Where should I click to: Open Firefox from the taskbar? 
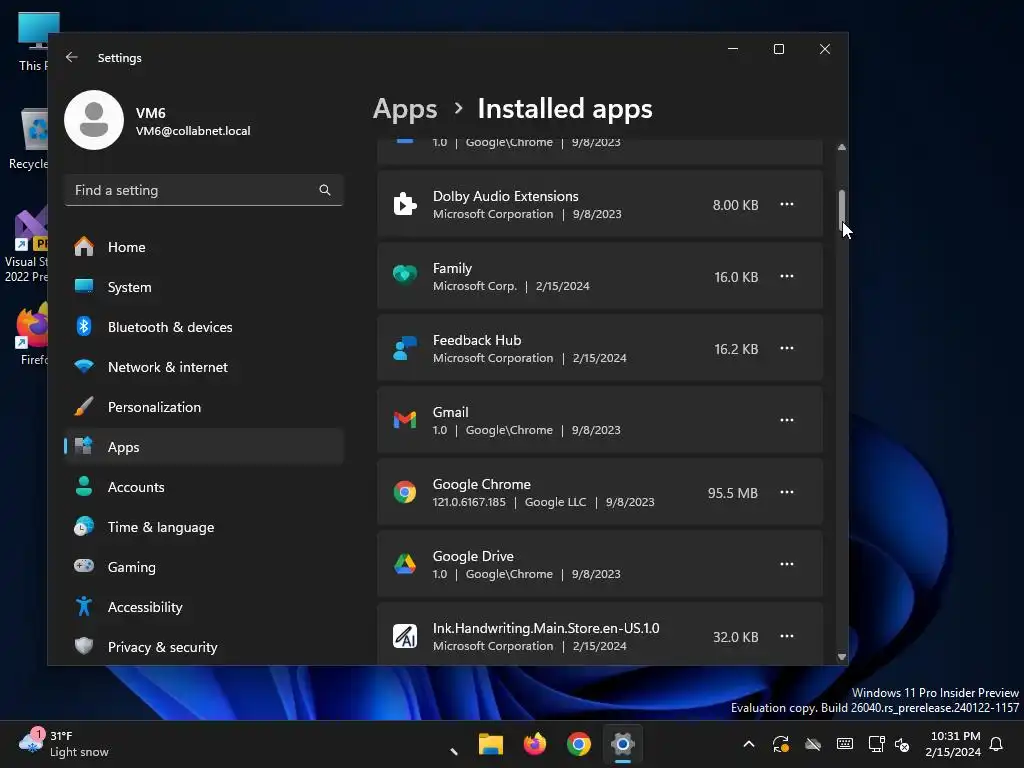point(535,744)
